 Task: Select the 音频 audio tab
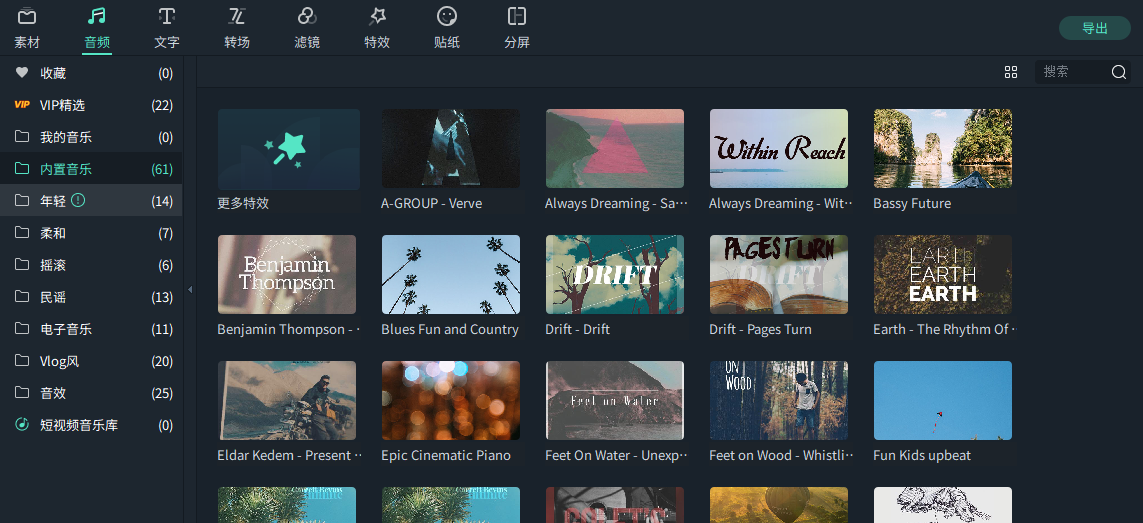[97, 27]
